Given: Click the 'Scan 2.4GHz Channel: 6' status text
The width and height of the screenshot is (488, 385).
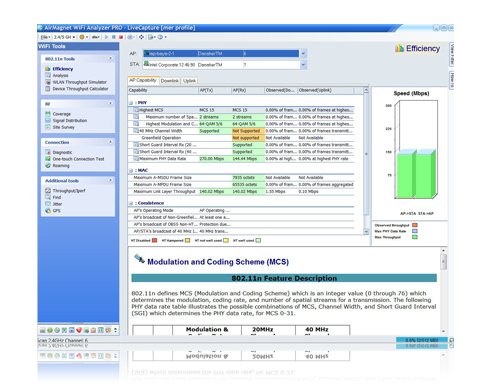Looking at the screenshot, I should point(63,340).
